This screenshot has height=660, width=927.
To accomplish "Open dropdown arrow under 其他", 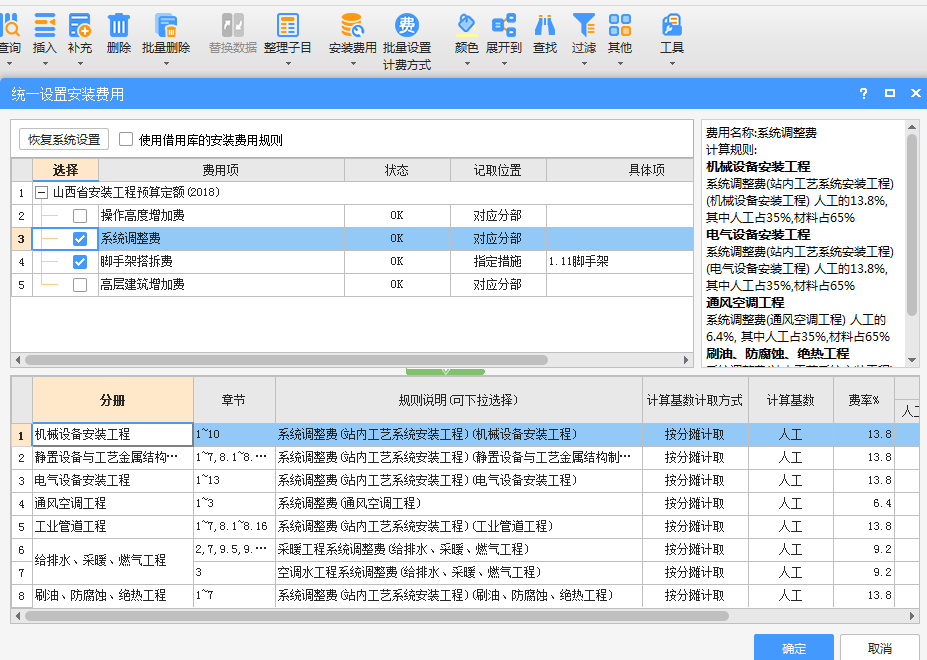I will tap(620, 63).
